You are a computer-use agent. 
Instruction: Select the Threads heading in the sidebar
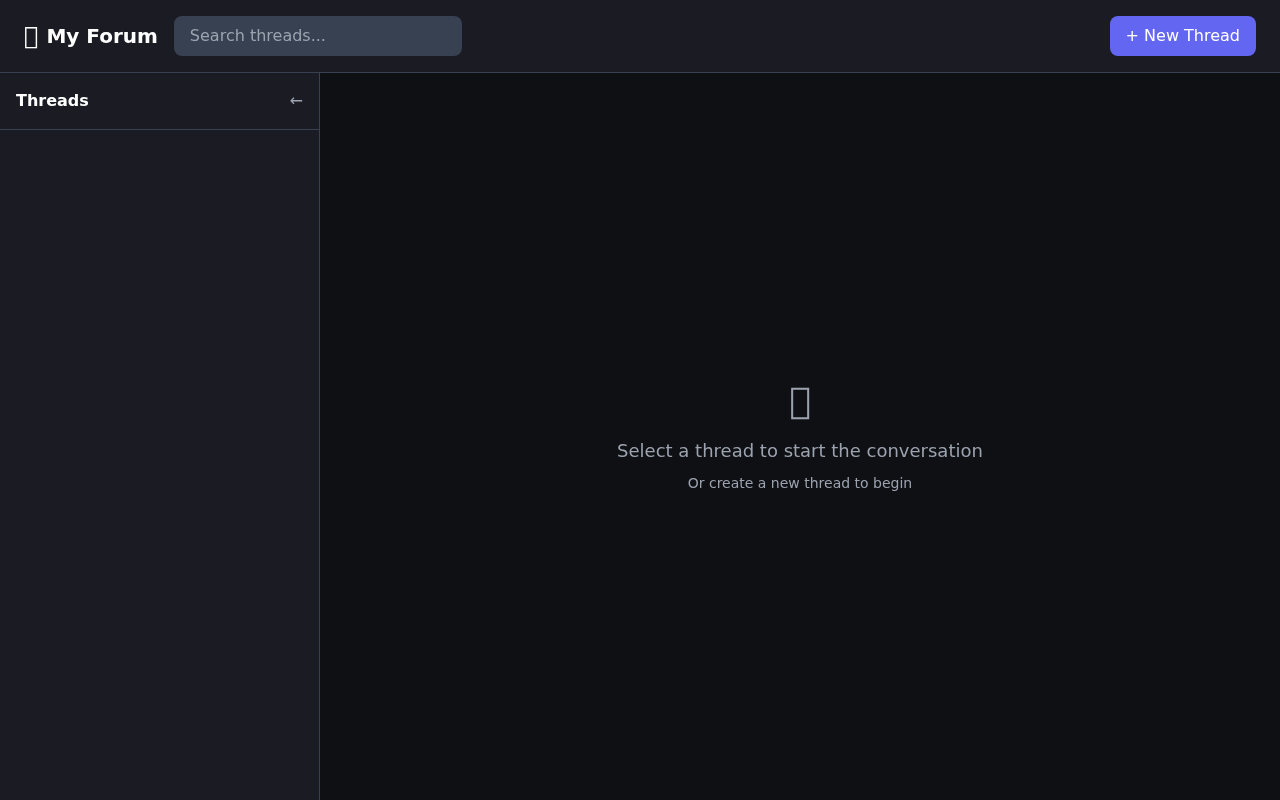pyautogui.click(x=52, y=101)
